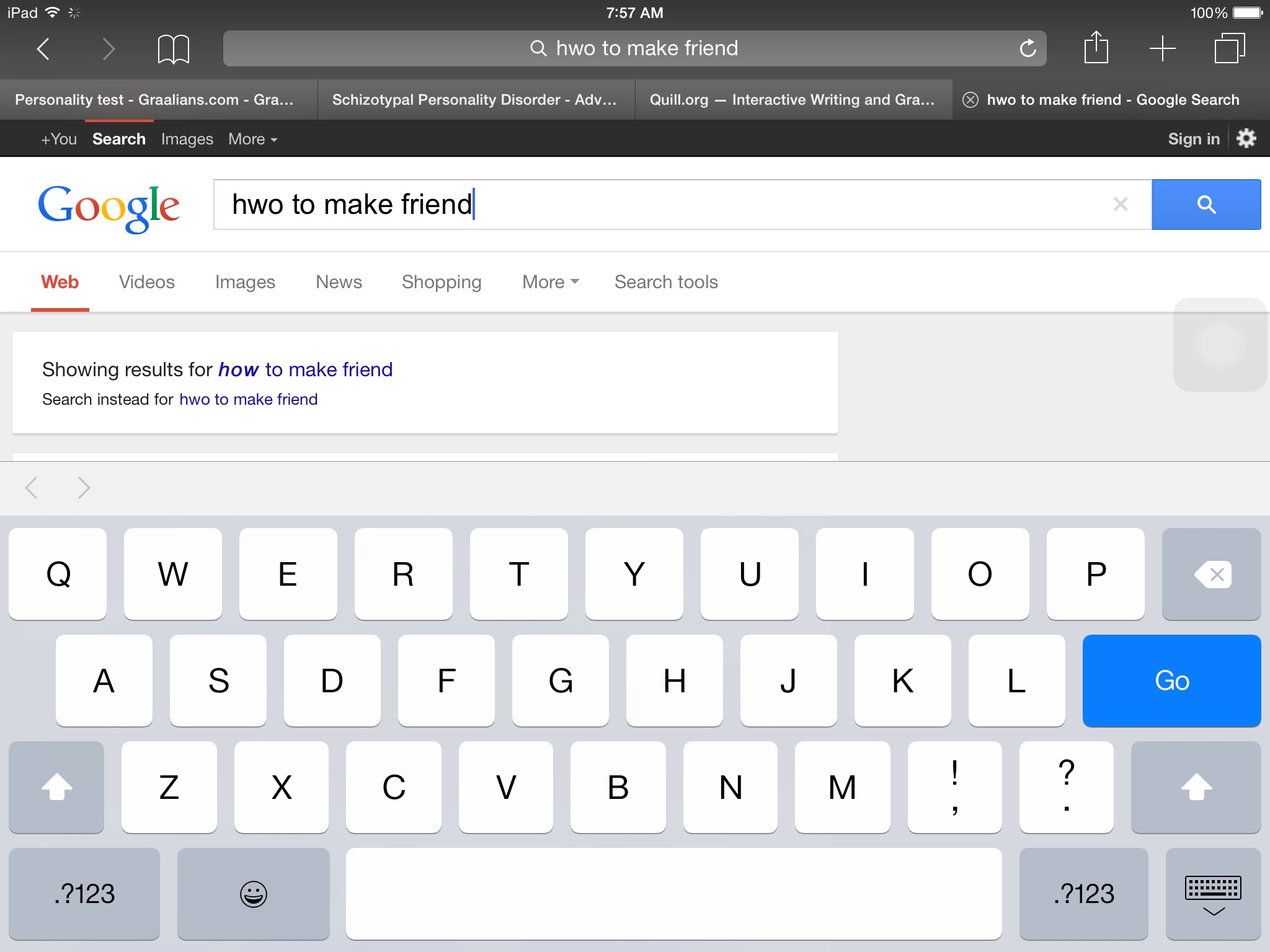Reload the page with the refresh icon
Image resolution: width=1270 pixels, height=952 pixels.
[x=1028, y=48]
